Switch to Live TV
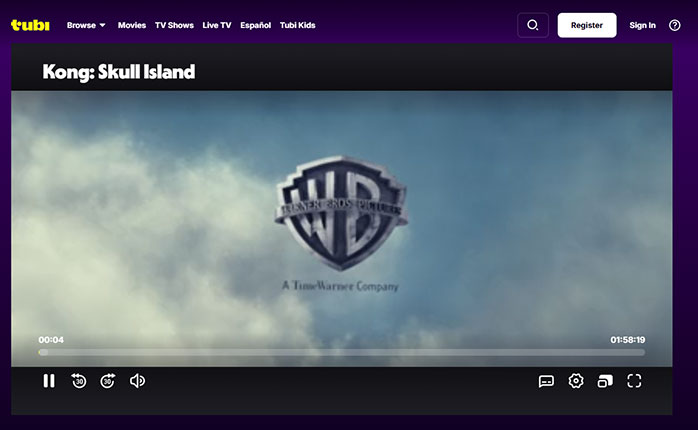This screenshot has height=430, width=698. point(217,25)
